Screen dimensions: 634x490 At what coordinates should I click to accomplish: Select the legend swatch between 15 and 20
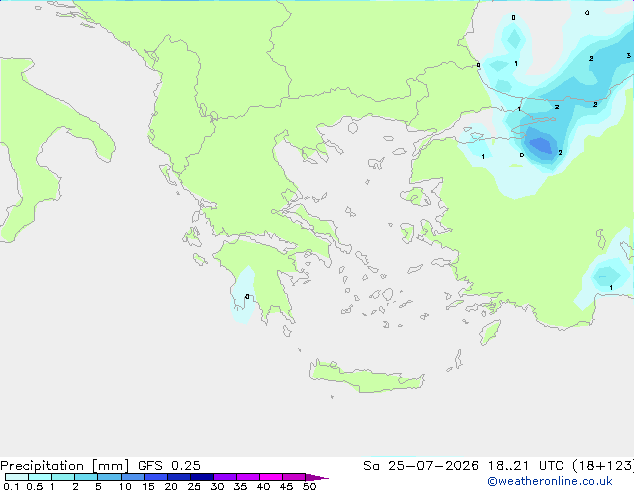(156, 477)
